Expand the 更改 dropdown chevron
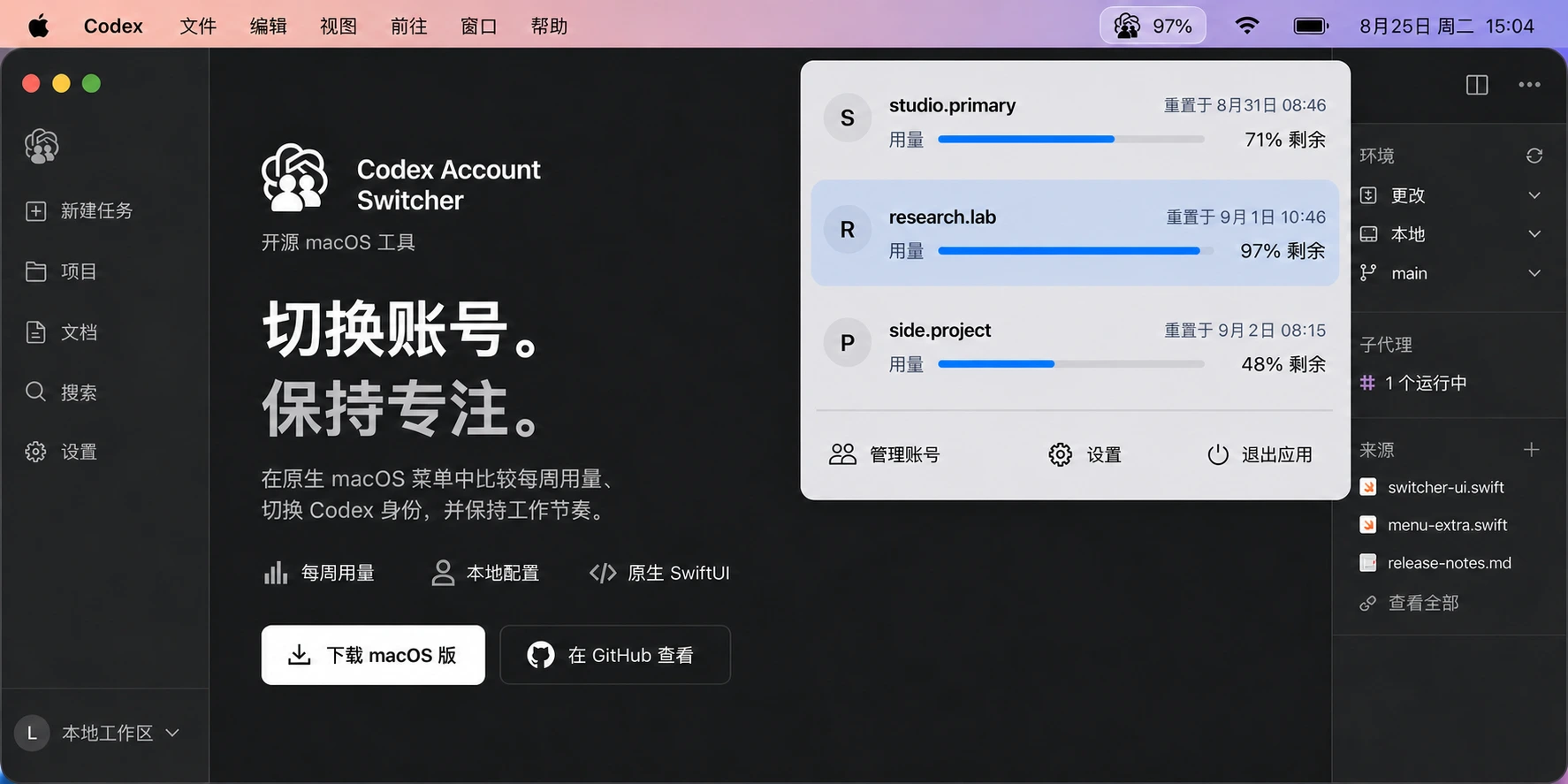This screenshot has width=1568, height=784. click(x=1534, y=195)
